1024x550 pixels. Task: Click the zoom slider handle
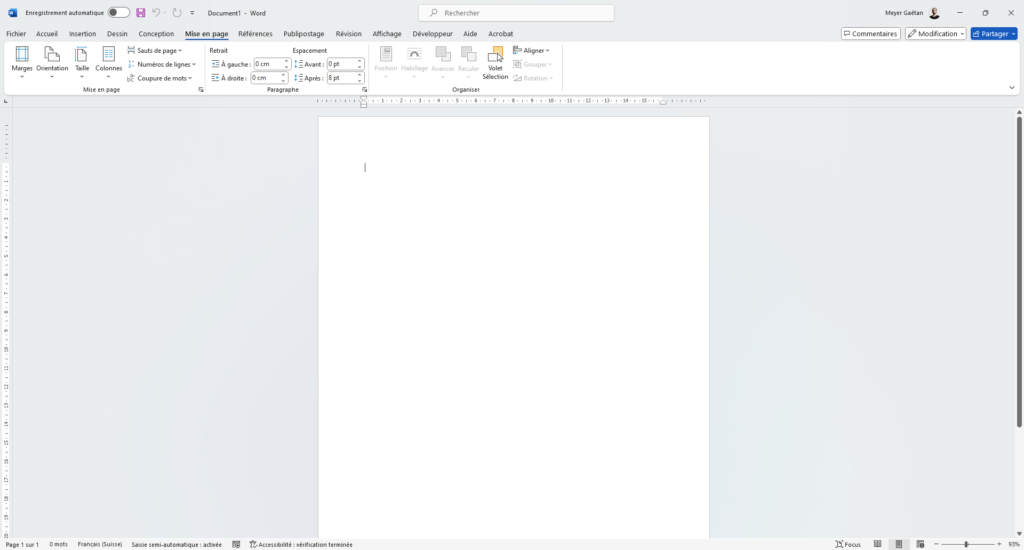tap(966, 544)
